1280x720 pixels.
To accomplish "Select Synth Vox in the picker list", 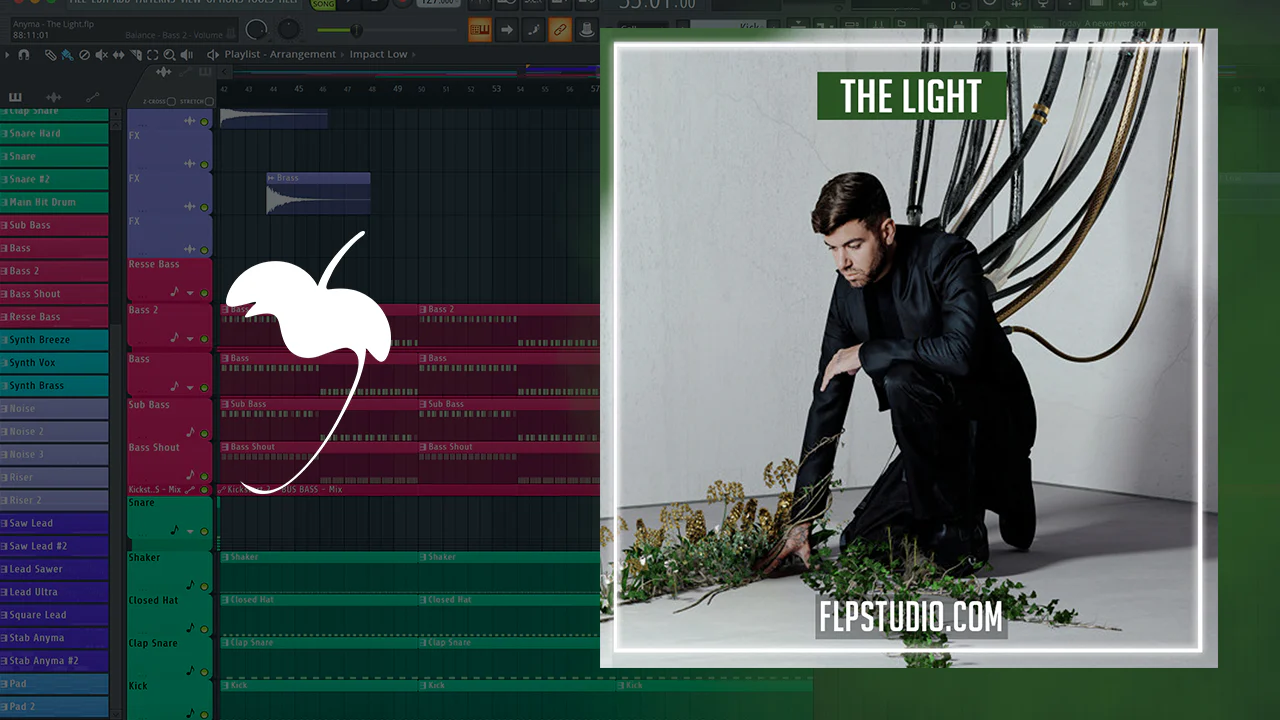I will [54, 363].
